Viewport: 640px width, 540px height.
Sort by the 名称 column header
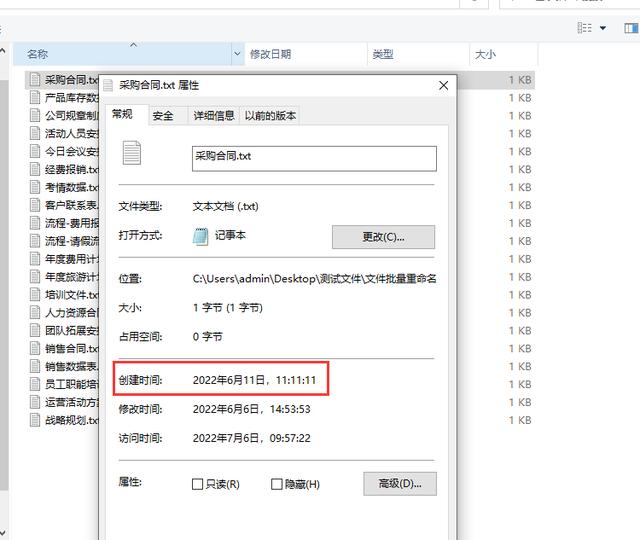pyautogui.click(x=122, y=54)
